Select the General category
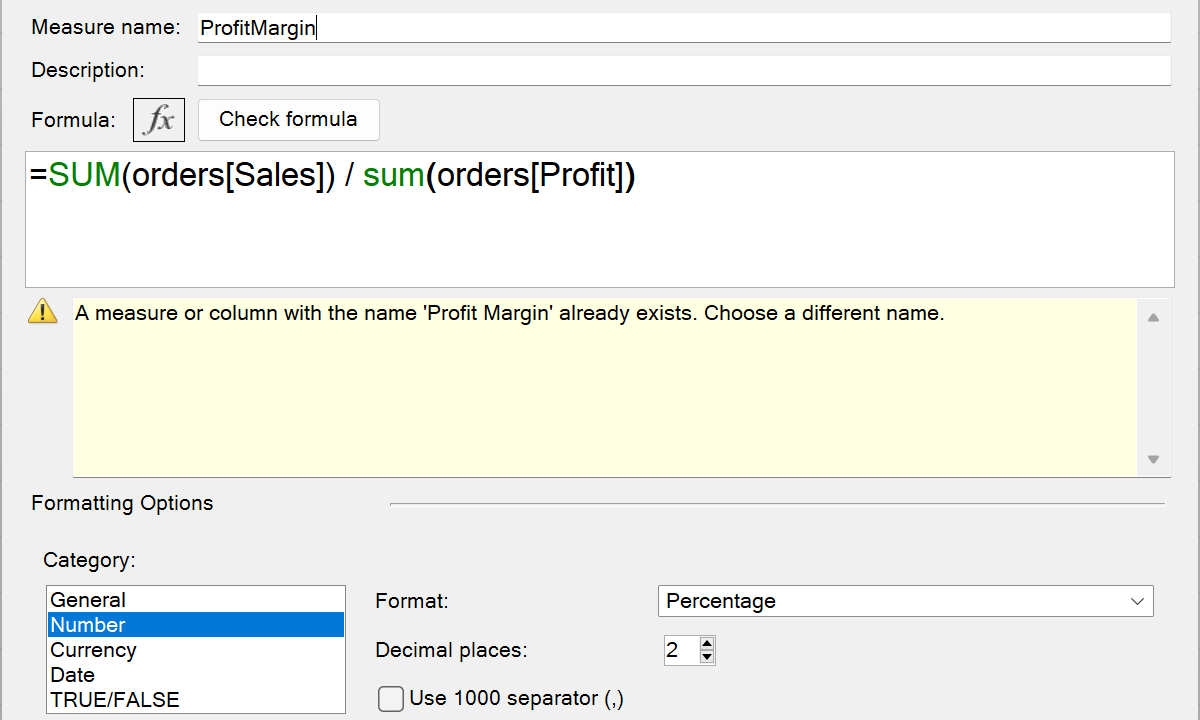1200x720 pixels. click(x=88, y=600)
